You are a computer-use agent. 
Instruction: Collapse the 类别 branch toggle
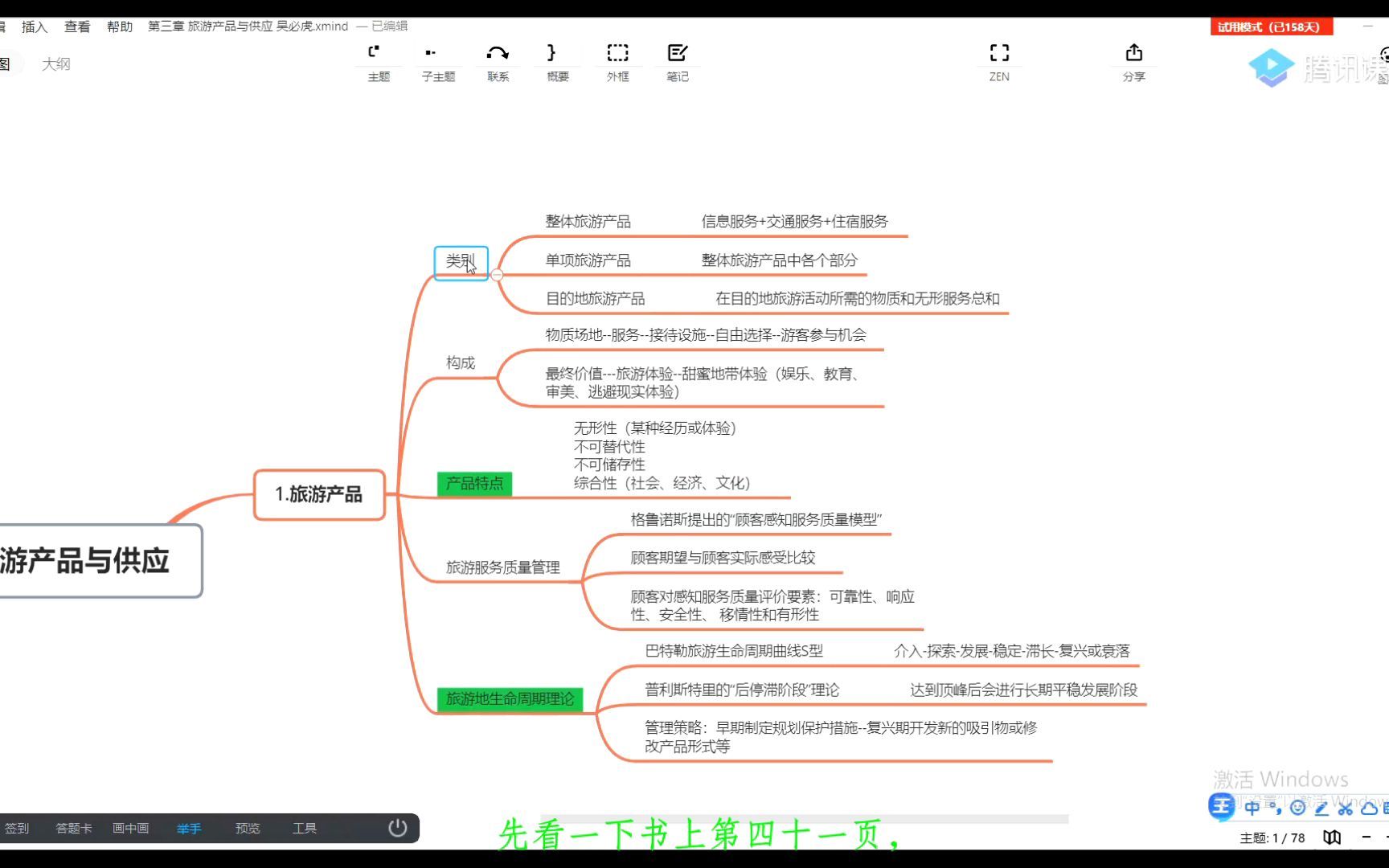point(497,275)
